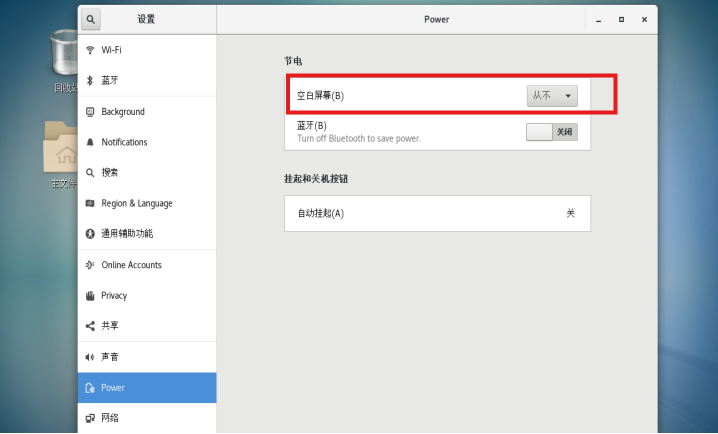718x434 pixels.
Task: Open 共享 sharing settings
Action: coord(147,326)
